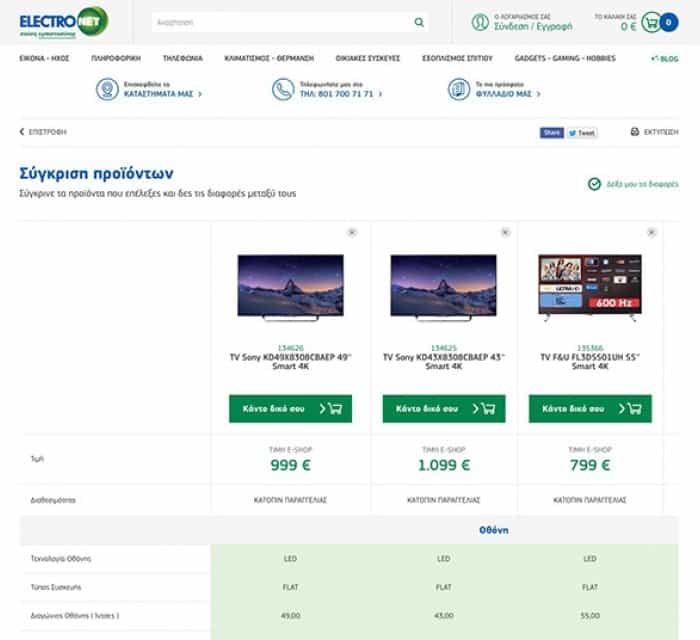This screenshot has height=640, width=700.
Task: Click the arrow next to ΚΑΤΑΣΤΗΜΑΤΑ ΜΑΣ
Action: pos(200,94)
